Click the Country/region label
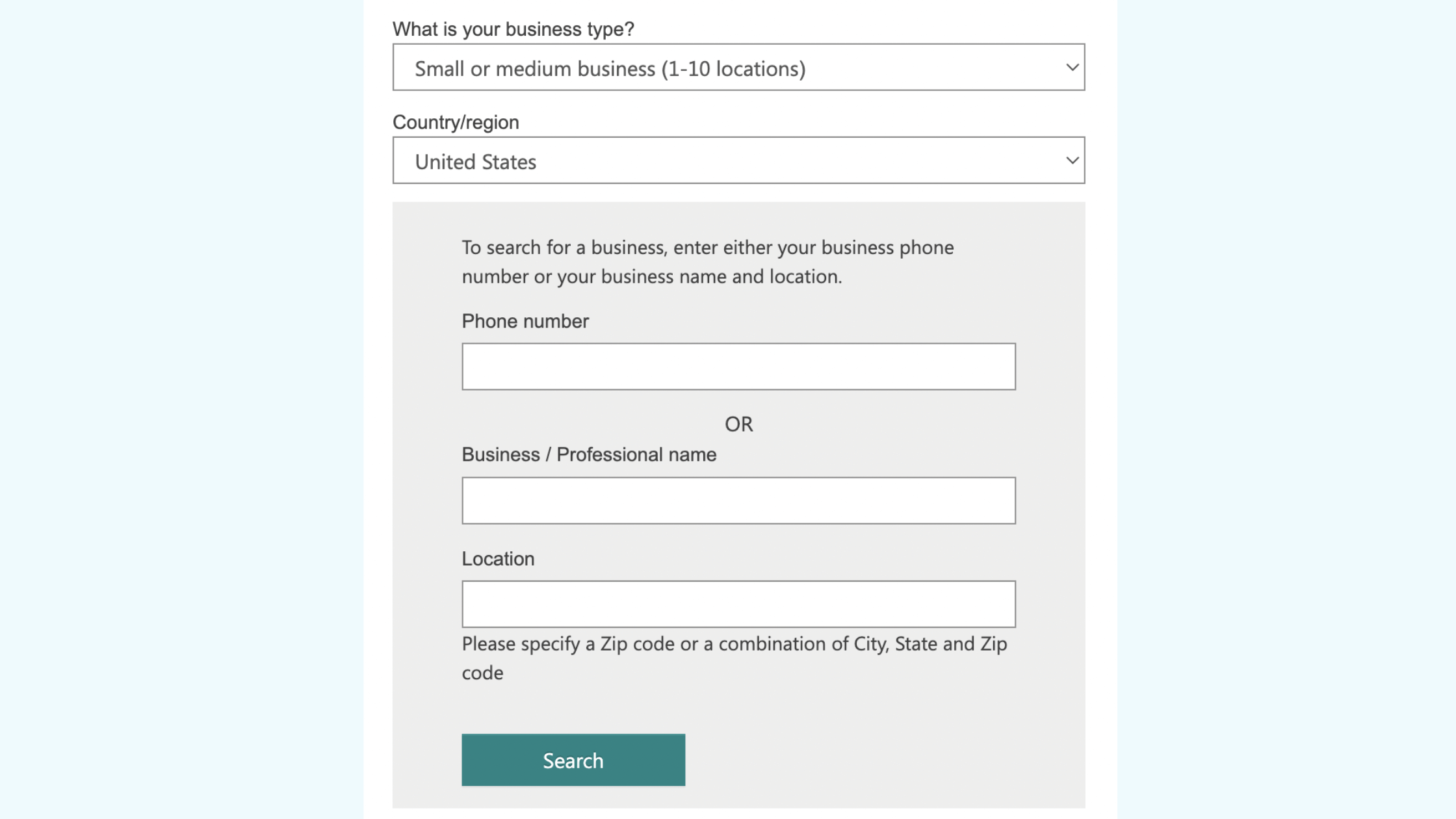The image size is (1456, 819). (x=456, y=122)
